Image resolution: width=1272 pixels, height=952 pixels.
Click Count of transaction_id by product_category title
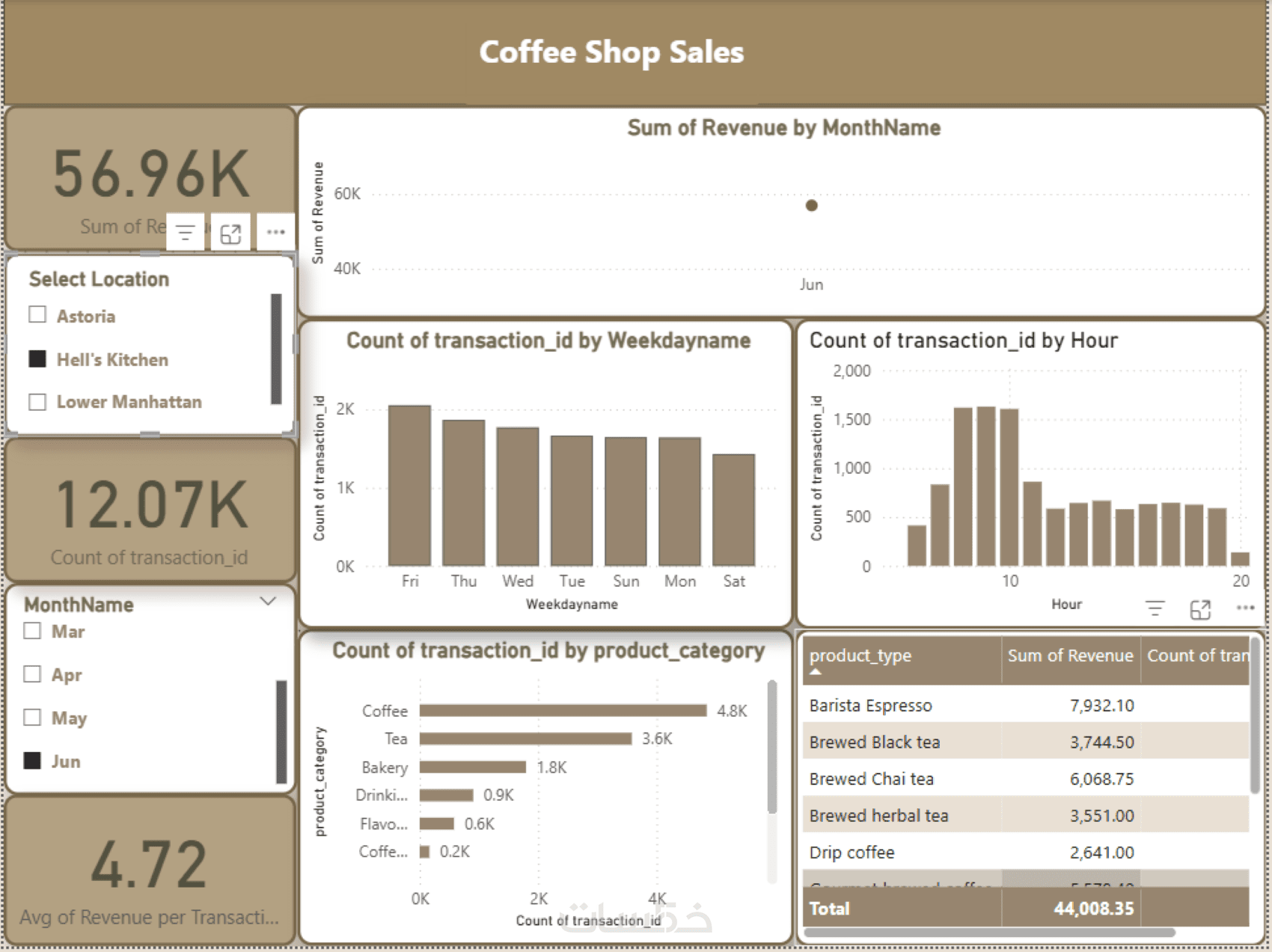click(x=548, y=650)
